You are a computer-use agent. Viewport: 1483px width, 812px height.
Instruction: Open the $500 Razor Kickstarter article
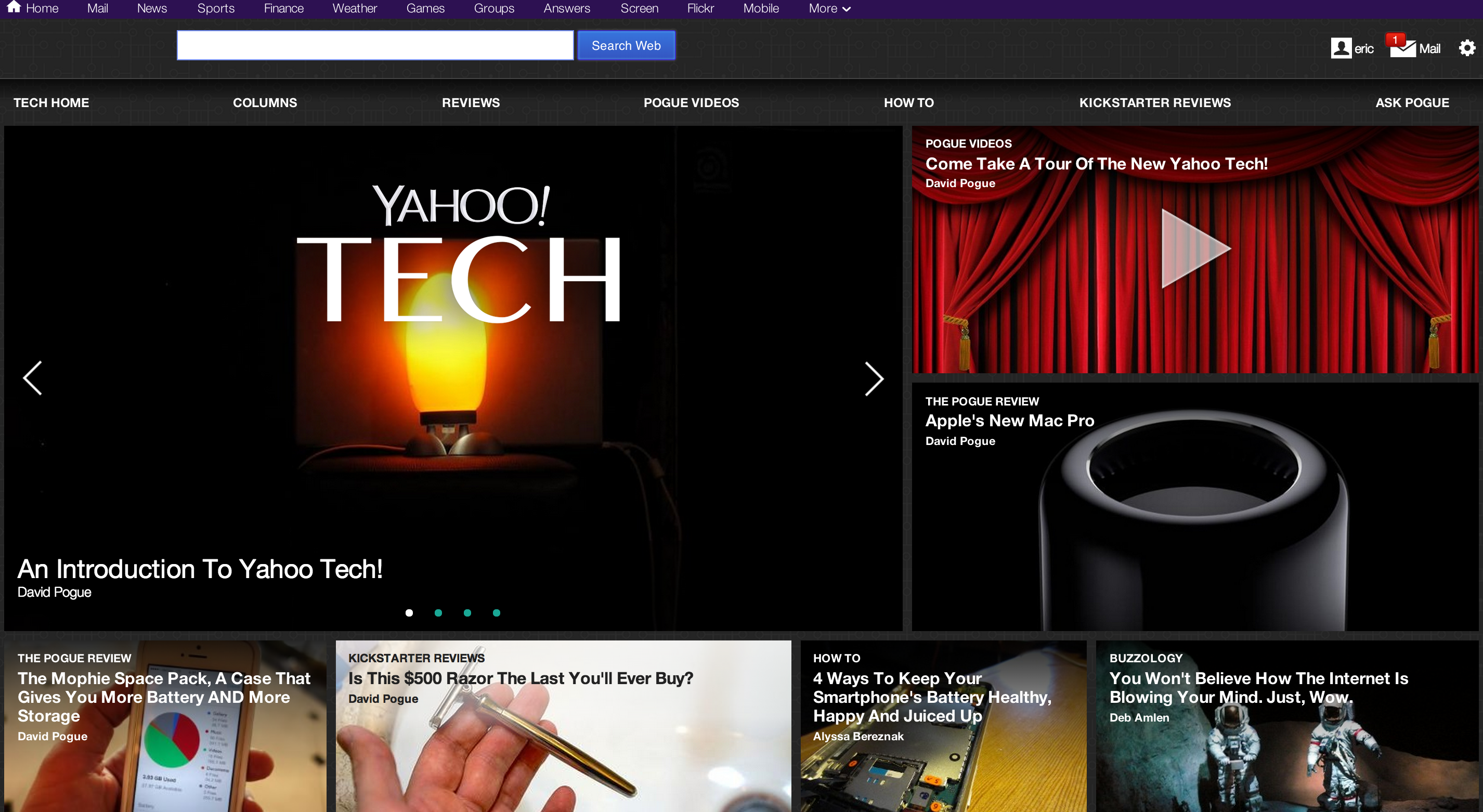[521, 678]
